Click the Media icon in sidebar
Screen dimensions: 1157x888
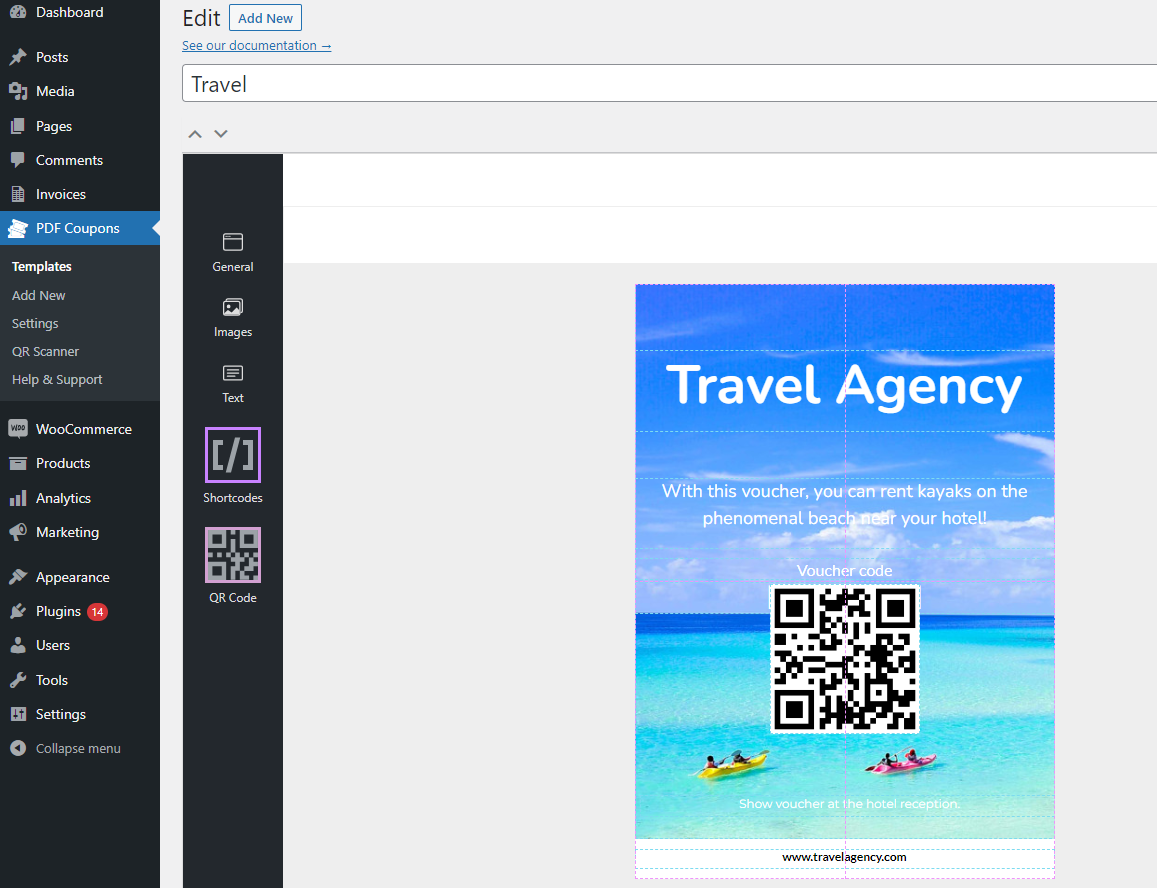pyautogui.click(x=18, y=91)
